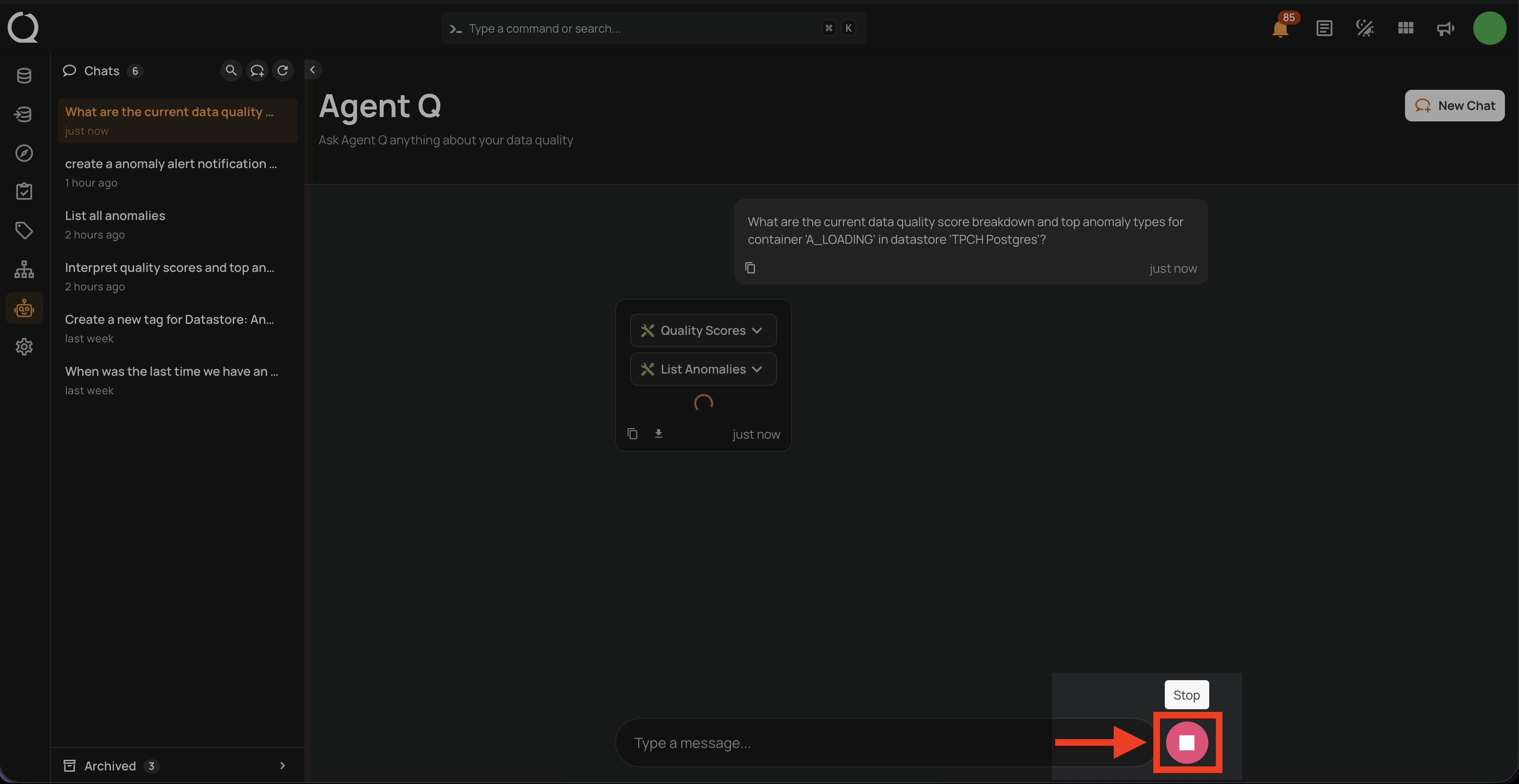This screenshot has height=784, width=1519.
Task: Open the Tags icon in sidebar
Action: point(24,231)
